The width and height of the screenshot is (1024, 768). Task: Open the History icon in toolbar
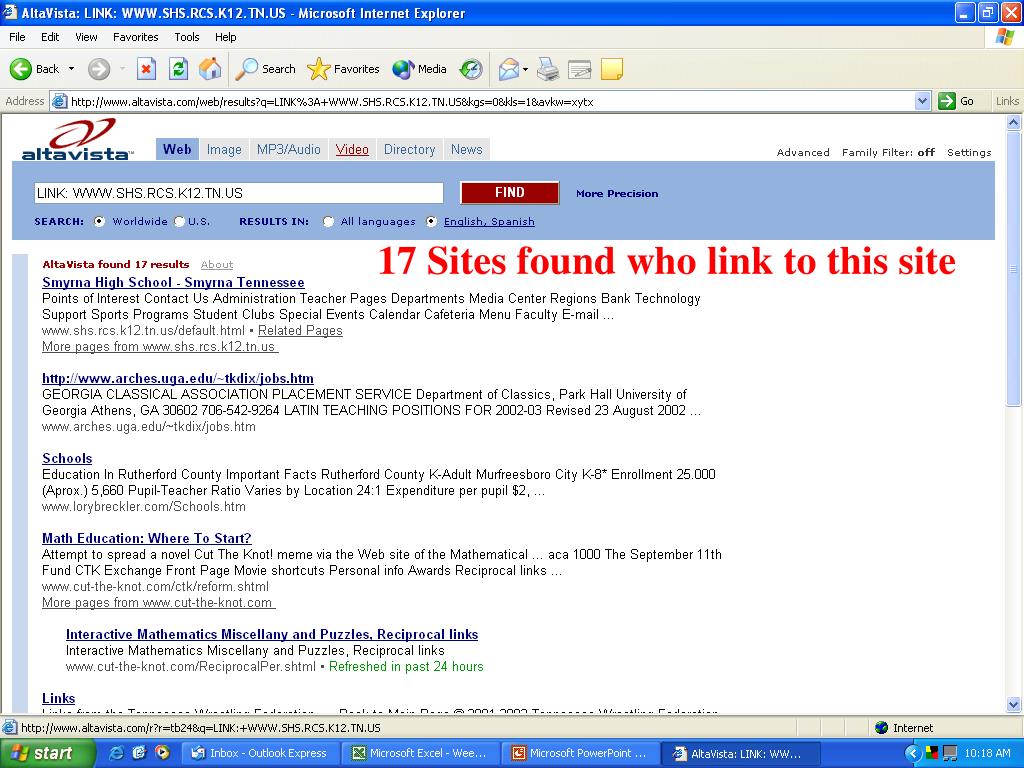pyautogui.click(x=470, y=69)
